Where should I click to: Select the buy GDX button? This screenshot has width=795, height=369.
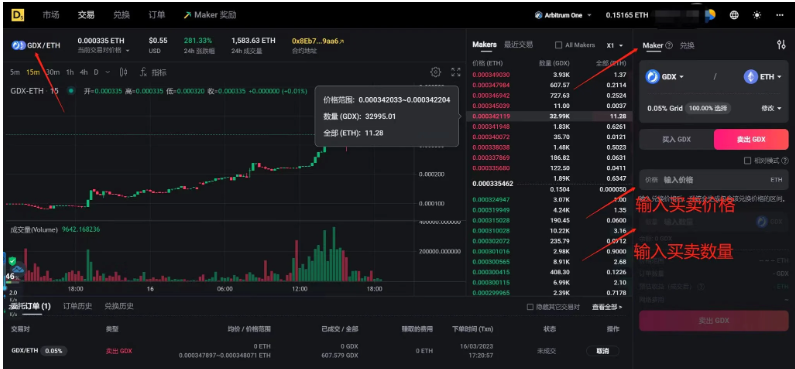(x=676, y=139)
